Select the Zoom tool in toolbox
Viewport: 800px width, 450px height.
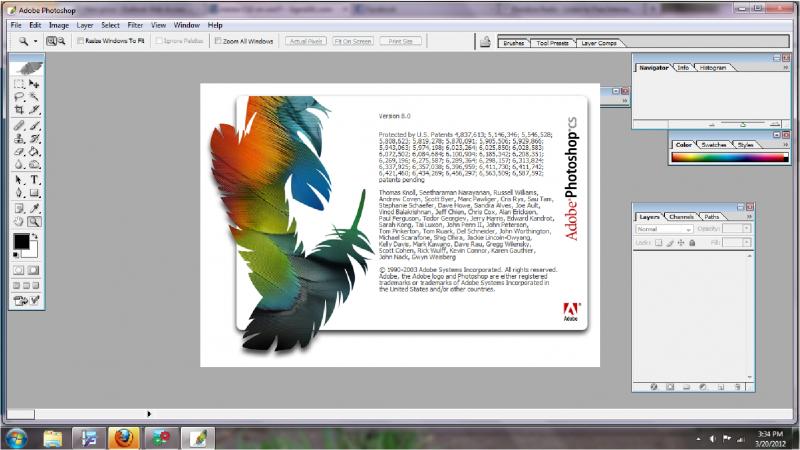point(34,221)
